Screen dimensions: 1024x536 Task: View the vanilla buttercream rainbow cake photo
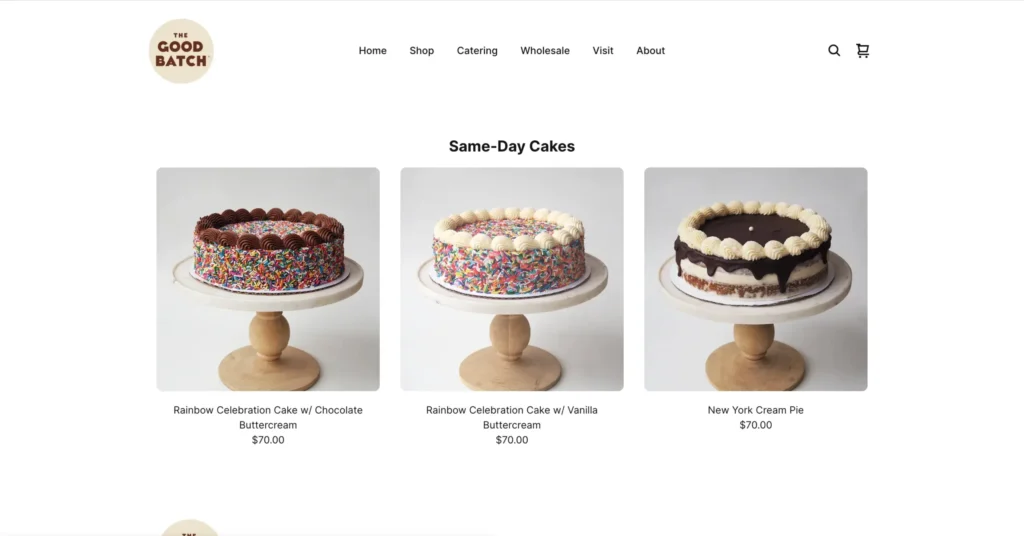512,279
